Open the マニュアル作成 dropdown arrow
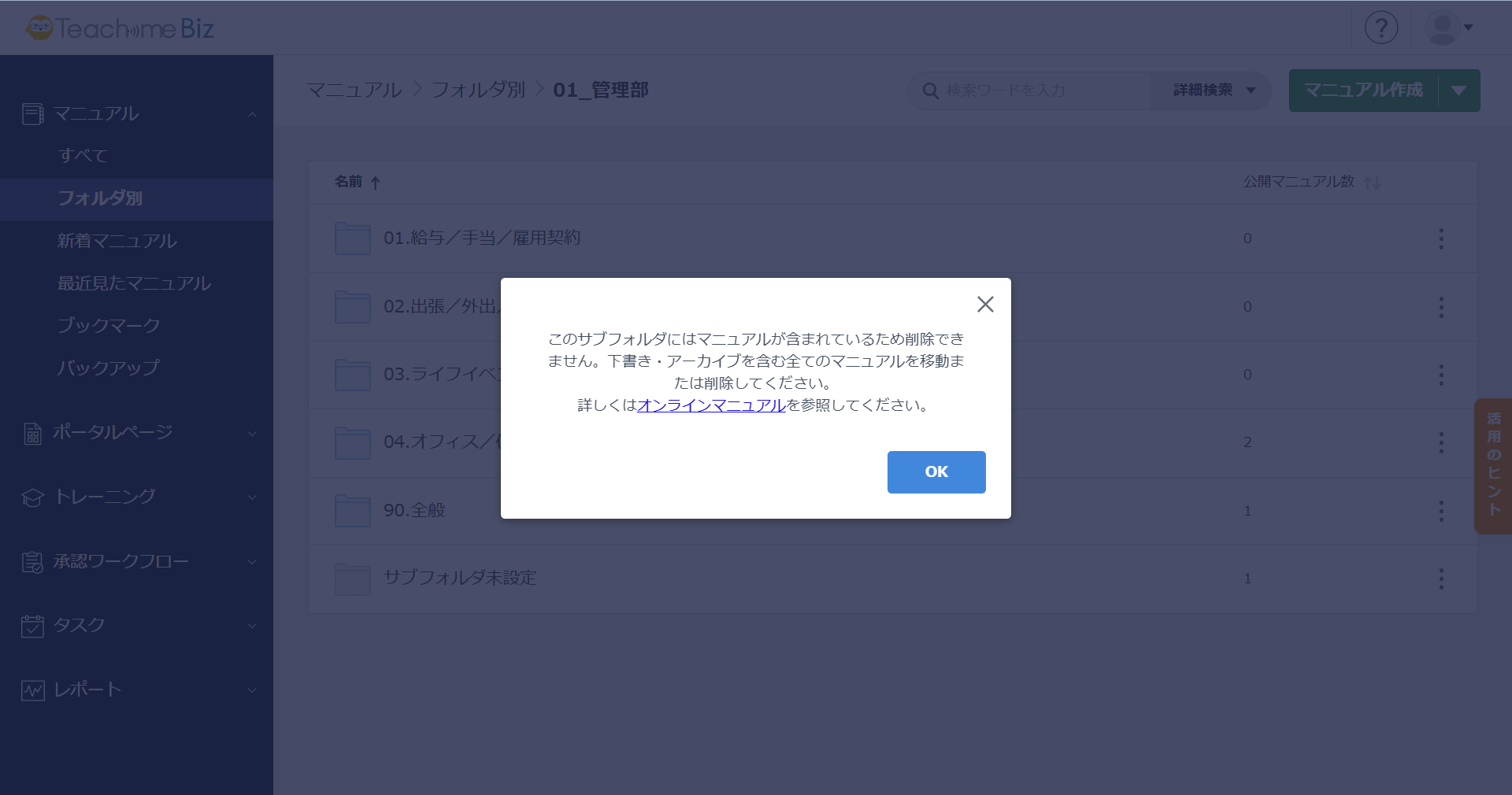This screenshot has height=795, width=1512. 1458,91
